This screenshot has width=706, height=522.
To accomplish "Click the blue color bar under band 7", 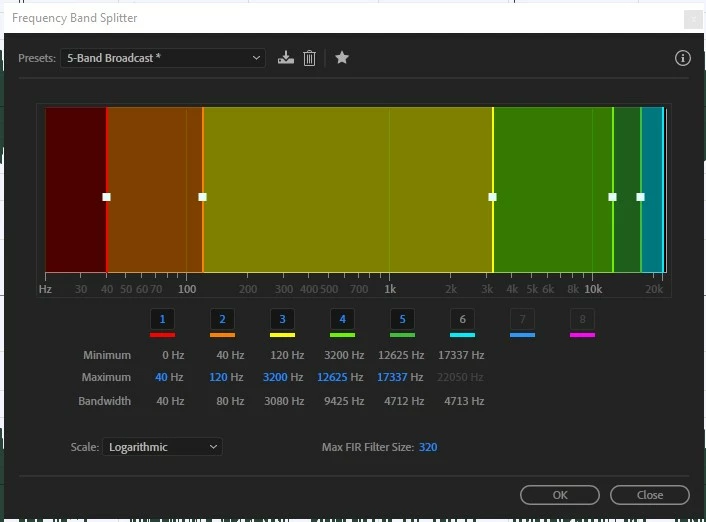I will point(522,335).
